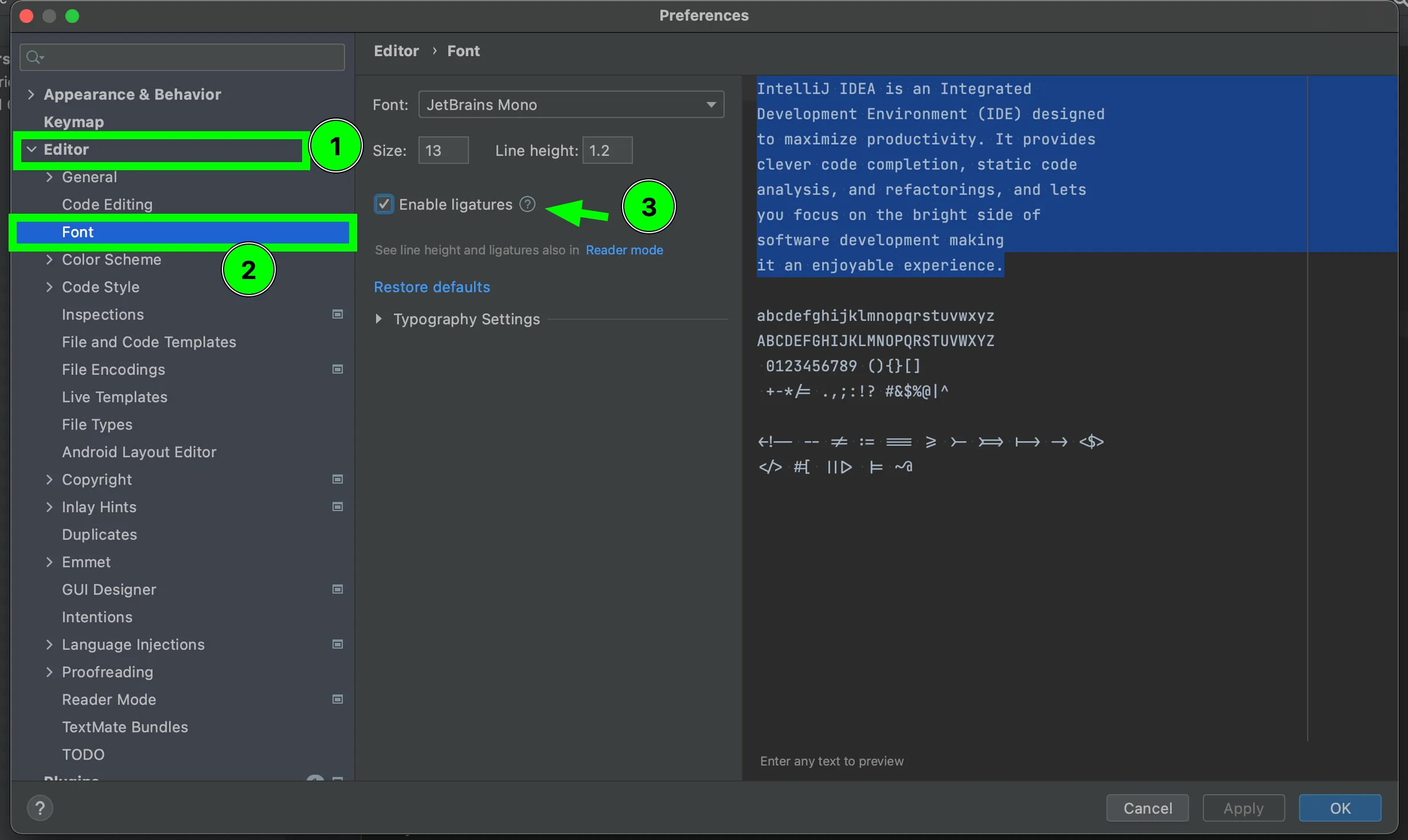Select Keymap in the settings tree
This screenshot has height=840, width=1408.
[73, 121]
